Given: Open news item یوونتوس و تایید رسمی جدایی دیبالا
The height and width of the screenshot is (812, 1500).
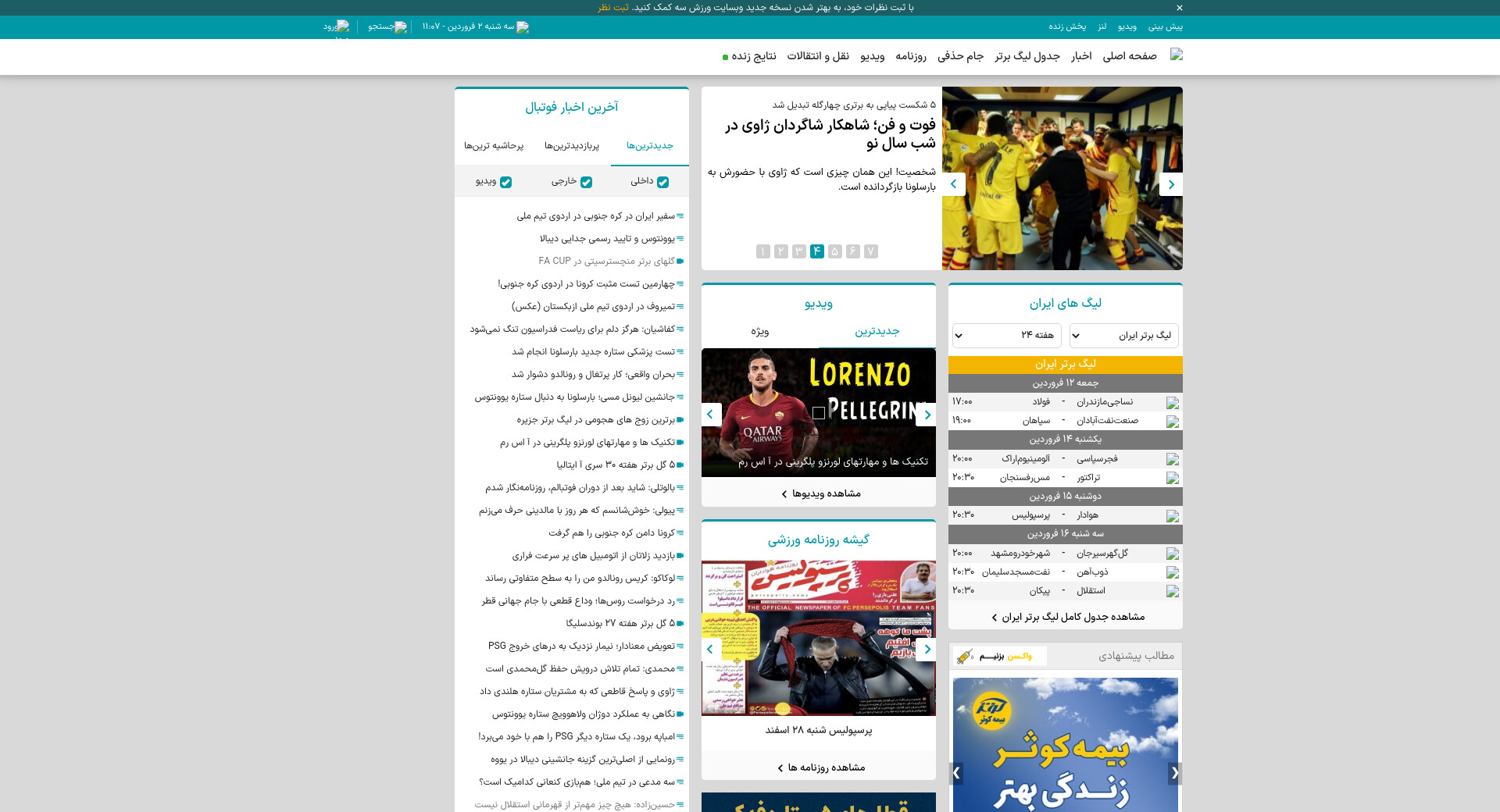Looking at the screenshot, I should coord(607,239).
